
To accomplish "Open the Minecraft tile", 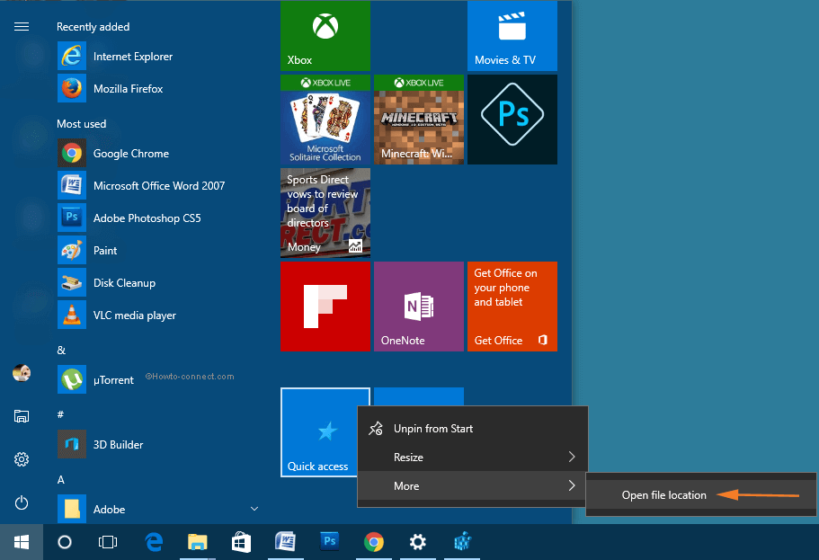I will pyautogui.click(x=419, y=120).
